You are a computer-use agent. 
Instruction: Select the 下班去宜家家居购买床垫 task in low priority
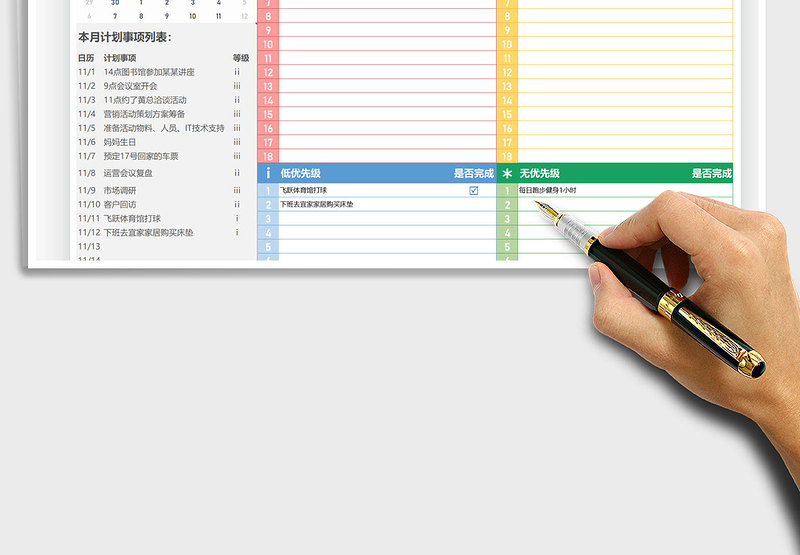[x=317, y=204]
